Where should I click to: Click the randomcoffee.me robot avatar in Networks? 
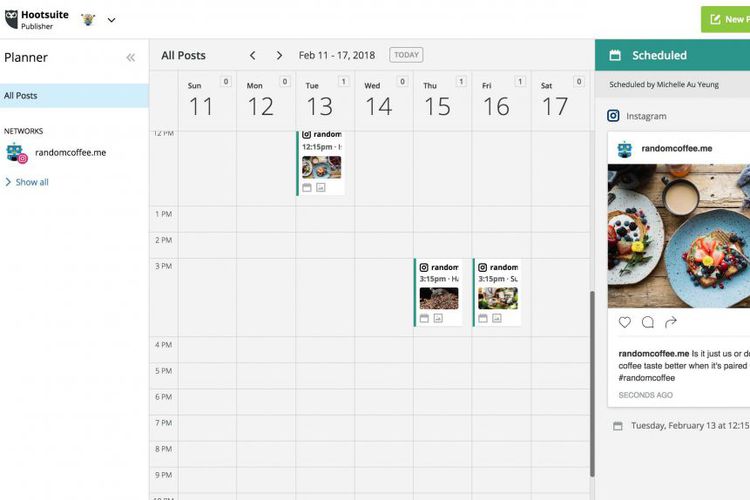(x=16, y=153)
